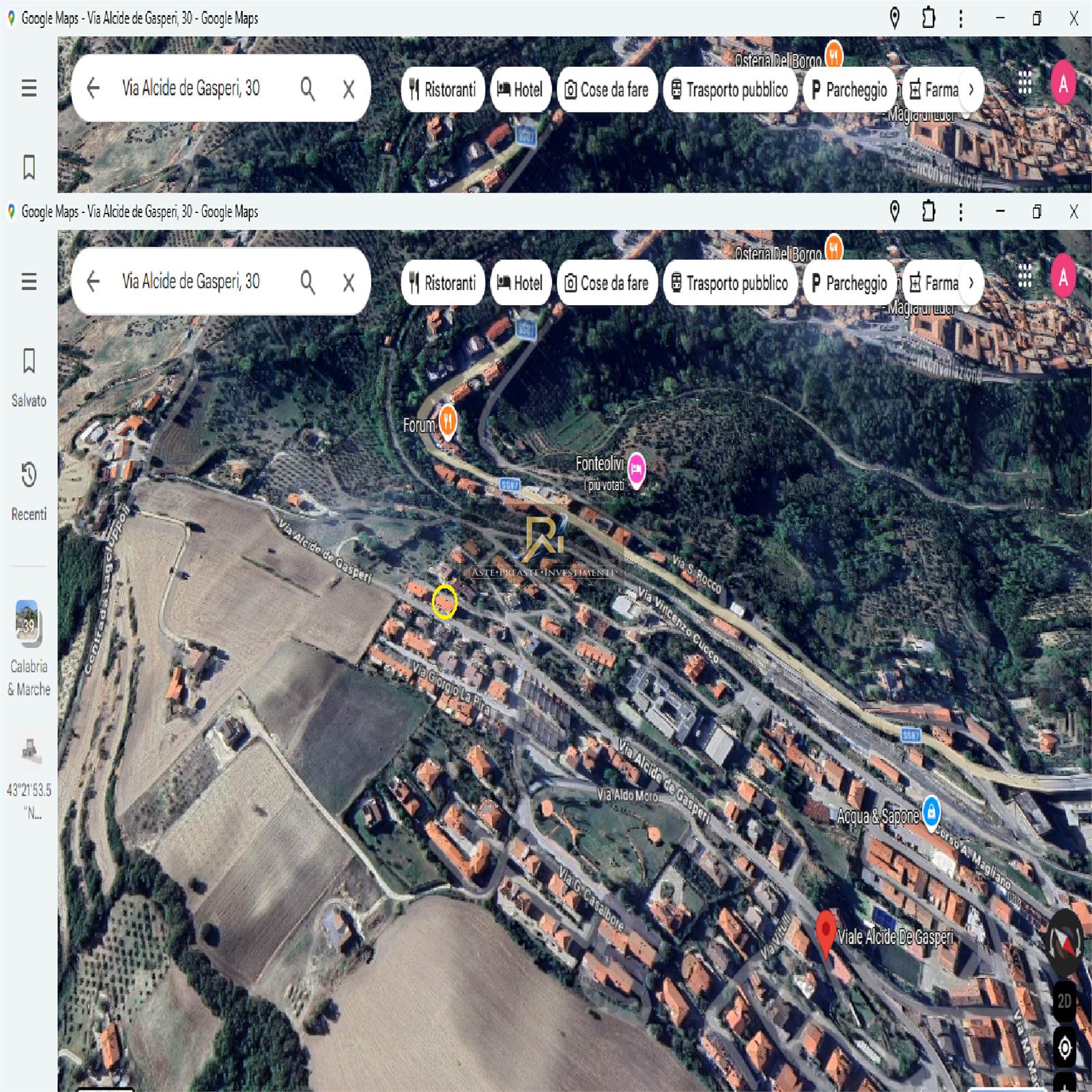
Task: Click Trasporto pubblico chip in the lower window
Action: pos(729,283)
